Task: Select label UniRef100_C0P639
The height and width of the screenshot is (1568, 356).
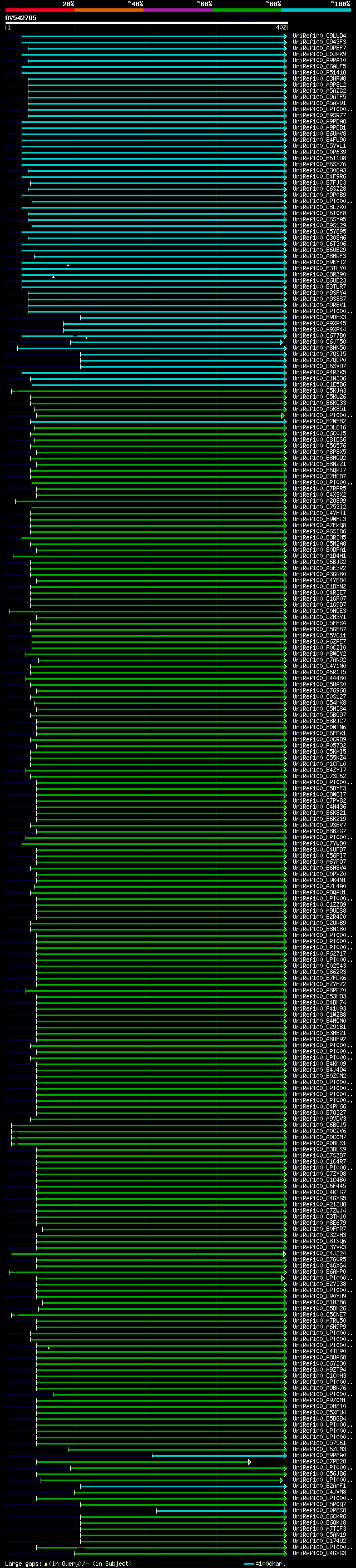Action: tap(319, 152)
